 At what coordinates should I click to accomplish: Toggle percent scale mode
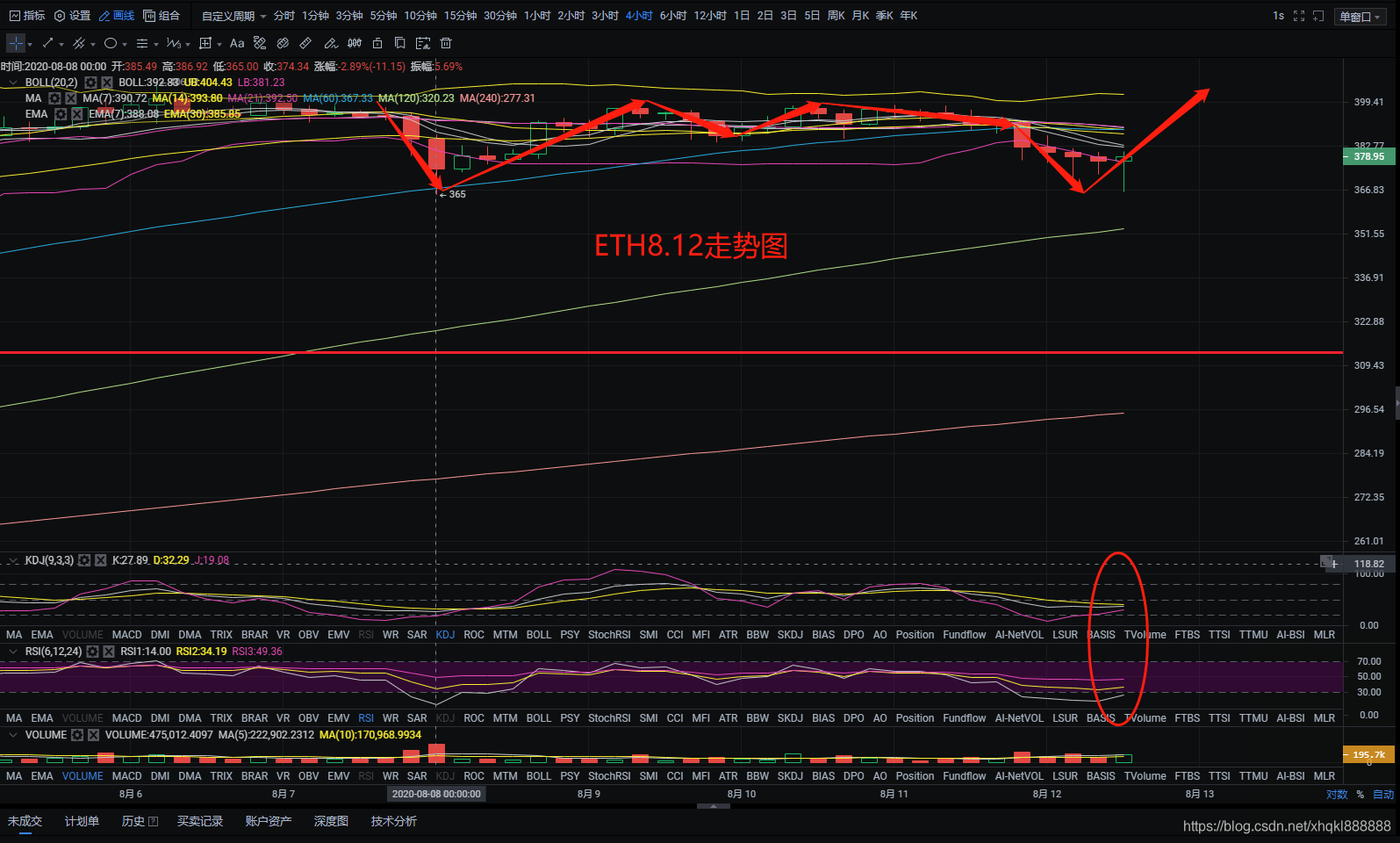(x=1361, y=795)
